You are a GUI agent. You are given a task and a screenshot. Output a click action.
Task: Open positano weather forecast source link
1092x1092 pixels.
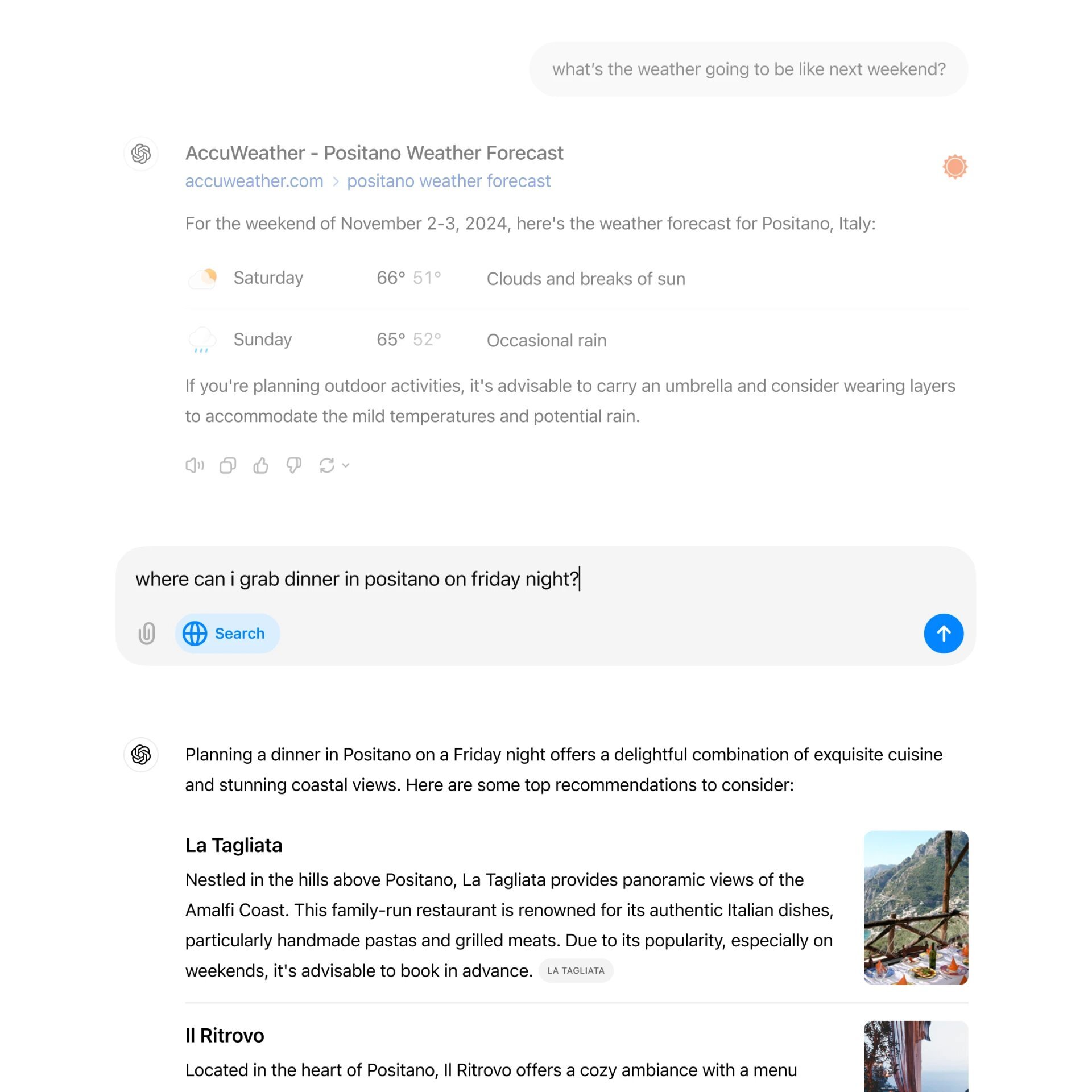(449, 181)
